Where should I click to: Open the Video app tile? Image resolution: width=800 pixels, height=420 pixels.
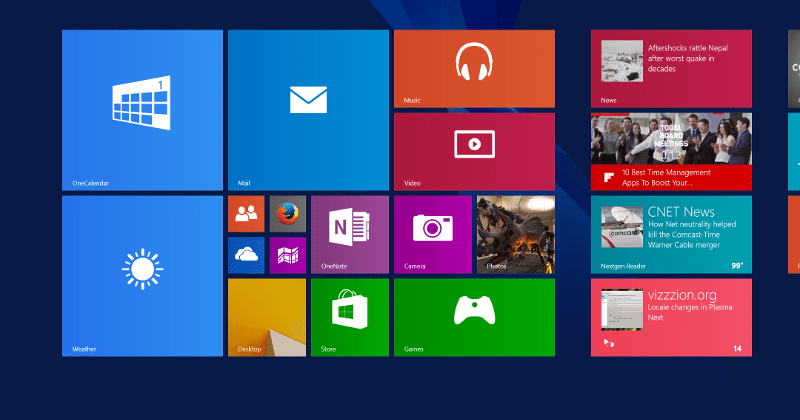pos(474,150)
